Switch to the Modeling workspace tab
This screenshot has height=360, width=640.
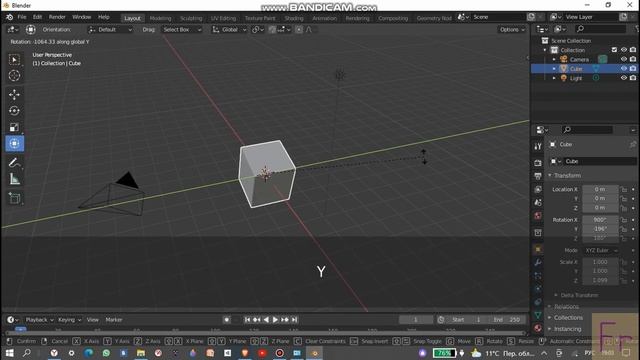click(x=160, y=18)
